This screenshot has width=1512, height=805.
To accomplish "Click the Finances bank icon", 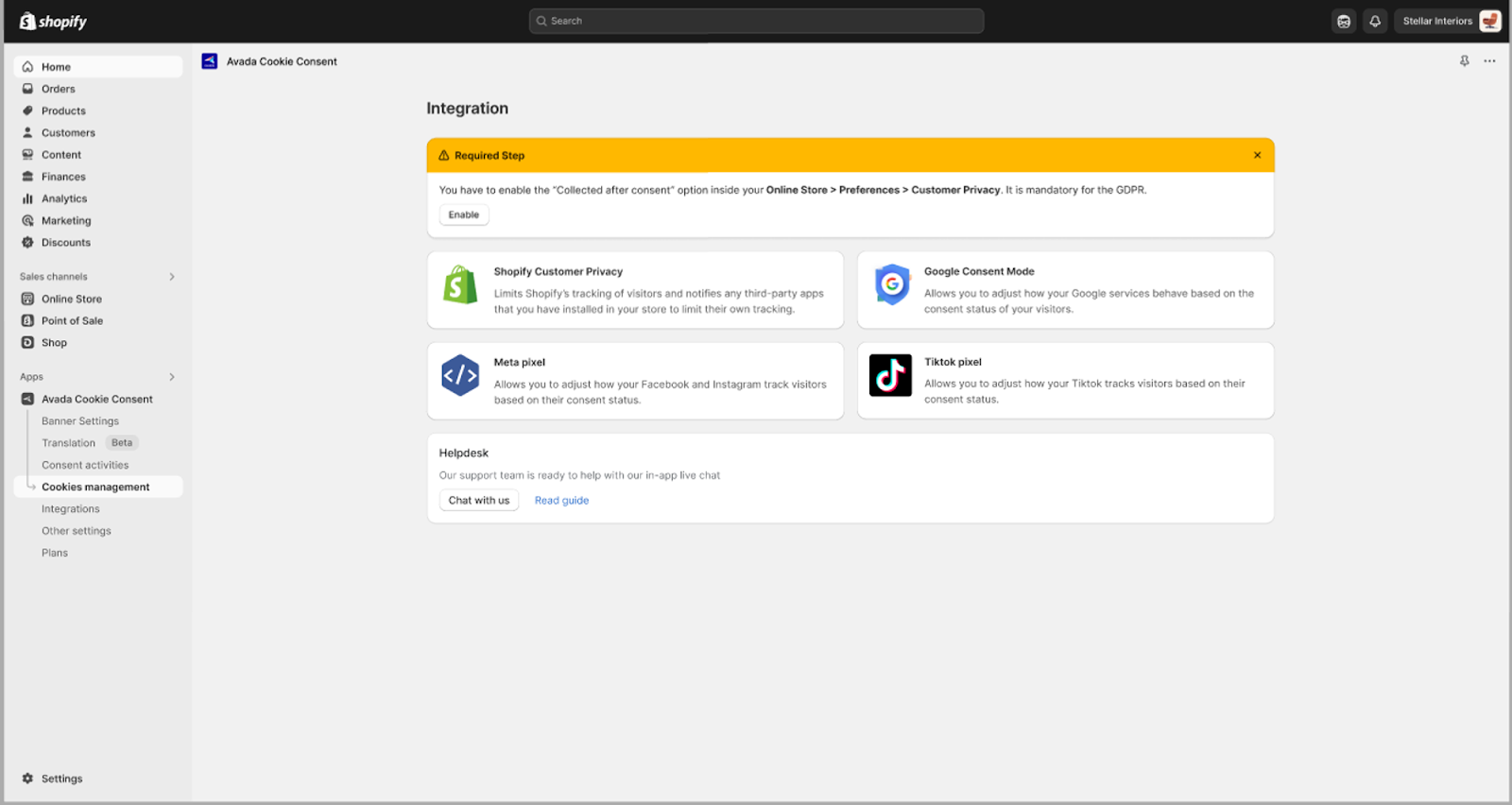I will coord(27,177).
